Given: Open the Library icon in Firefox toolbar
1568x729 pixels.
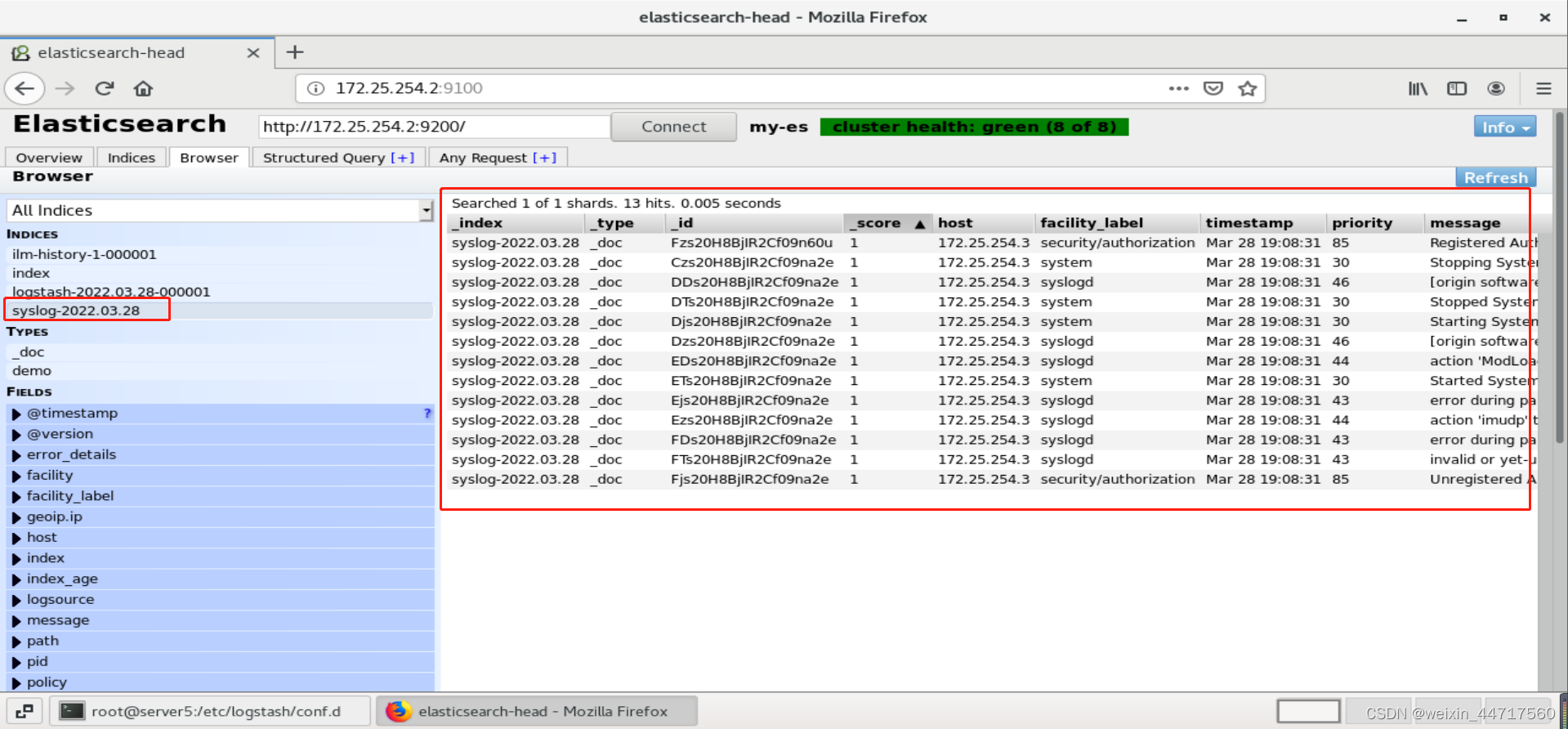Looking at the screenshot, I should (1418, 88).
